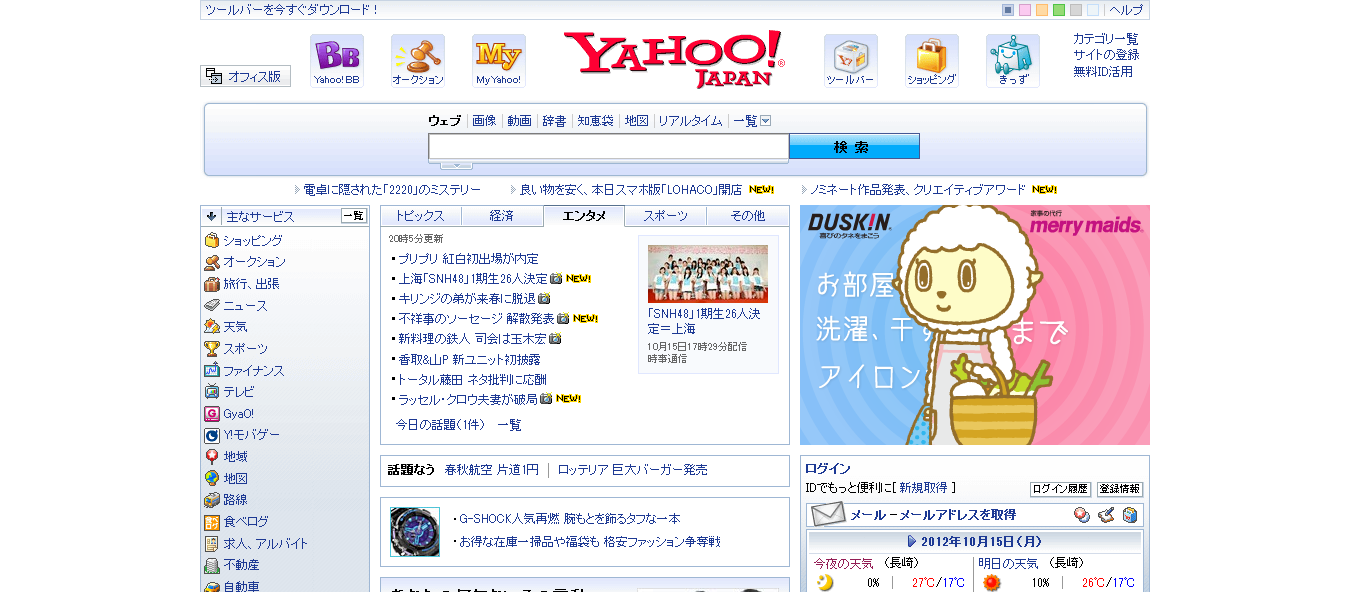Viewport: 1349px width, 592px height.
Task: Click the 一覧 button in 主なサービス header
Action: tap(354, 216)
